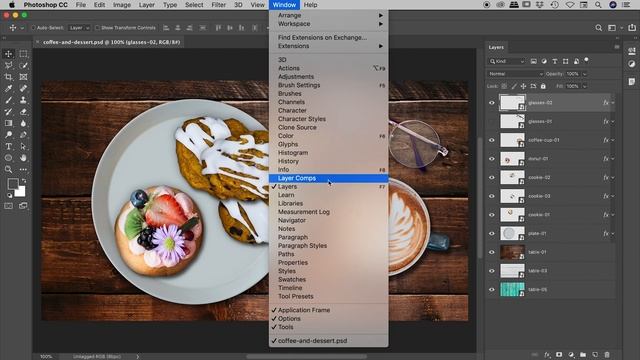The image size is (640, 360).
Task: Hide the coffee-cup-01 layer
Action: (x=491, y=140)
